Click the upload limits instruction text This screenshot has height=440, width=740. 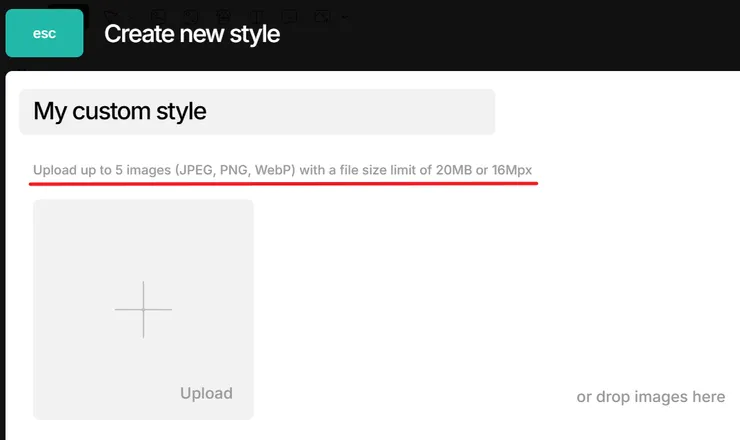283,170
